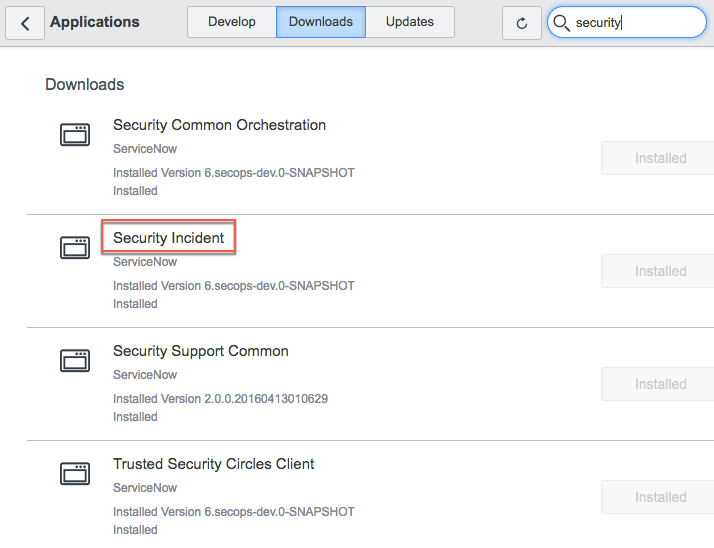Click the search field containing 'security'
The height and width of the screenshot is (548, 714).
627,22
